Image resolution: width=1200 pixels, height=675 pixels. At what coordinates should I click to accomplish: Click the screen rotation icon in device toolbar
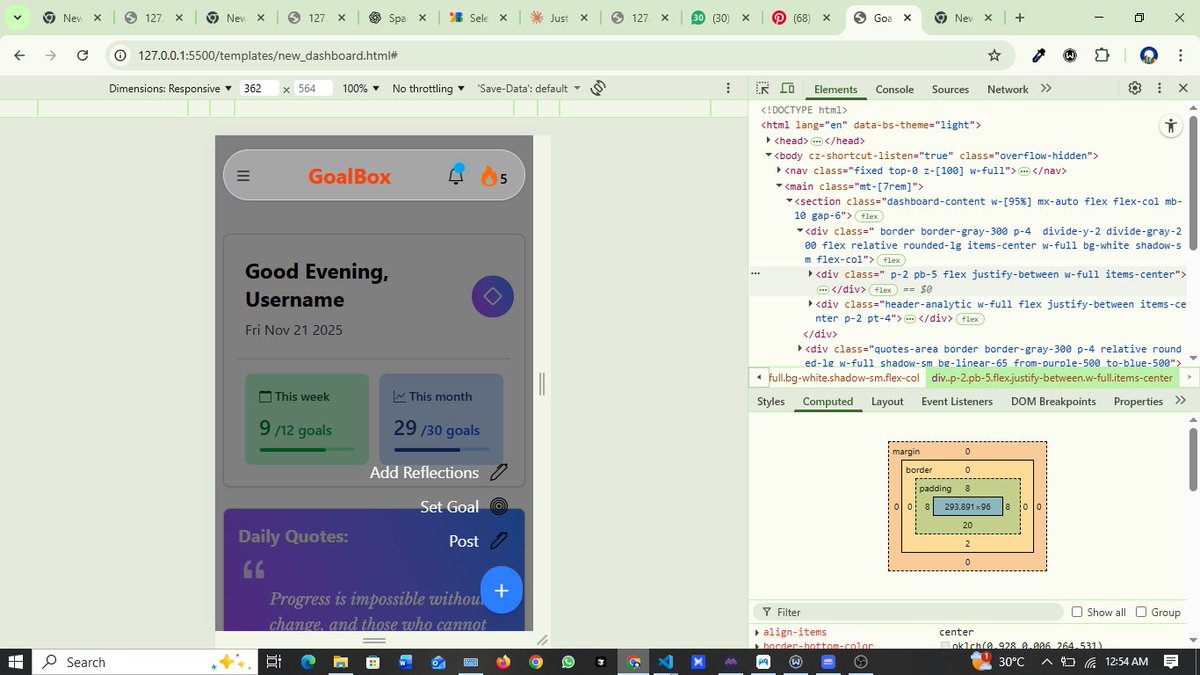tap(598, 88)
